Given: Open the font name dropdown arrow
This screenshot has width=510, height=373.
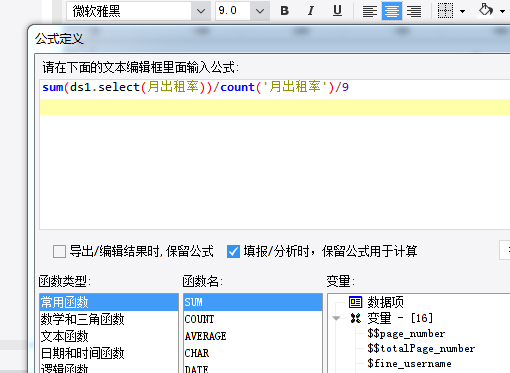Looking at the screenshot, I should pos(201,11).
